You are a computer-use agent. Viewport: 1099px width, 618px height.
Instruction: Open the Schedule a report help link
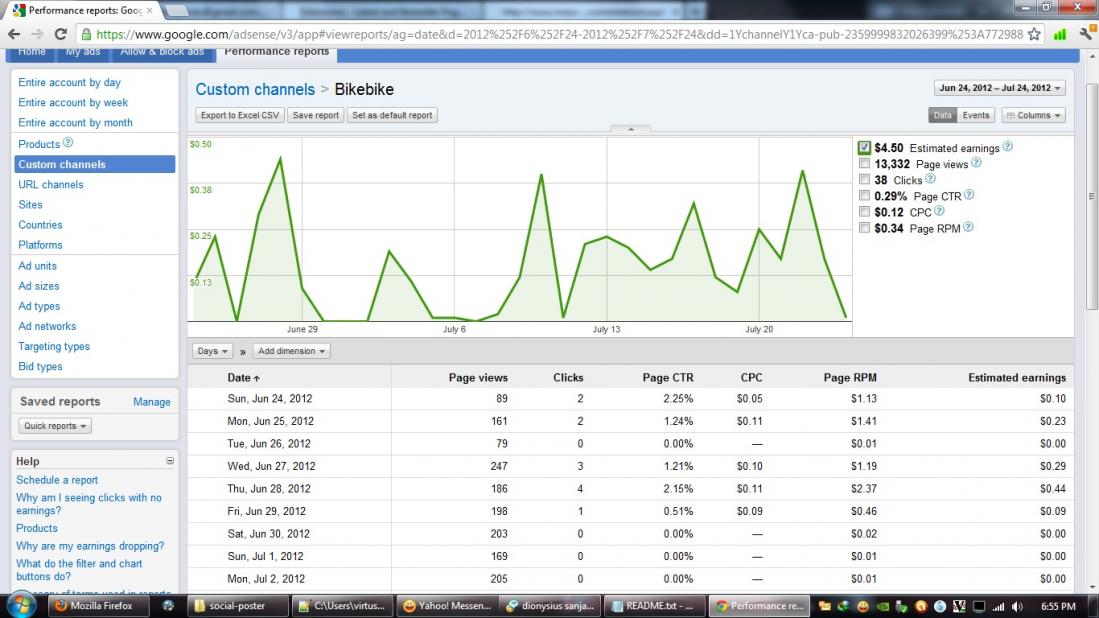[x=57, y=480]
